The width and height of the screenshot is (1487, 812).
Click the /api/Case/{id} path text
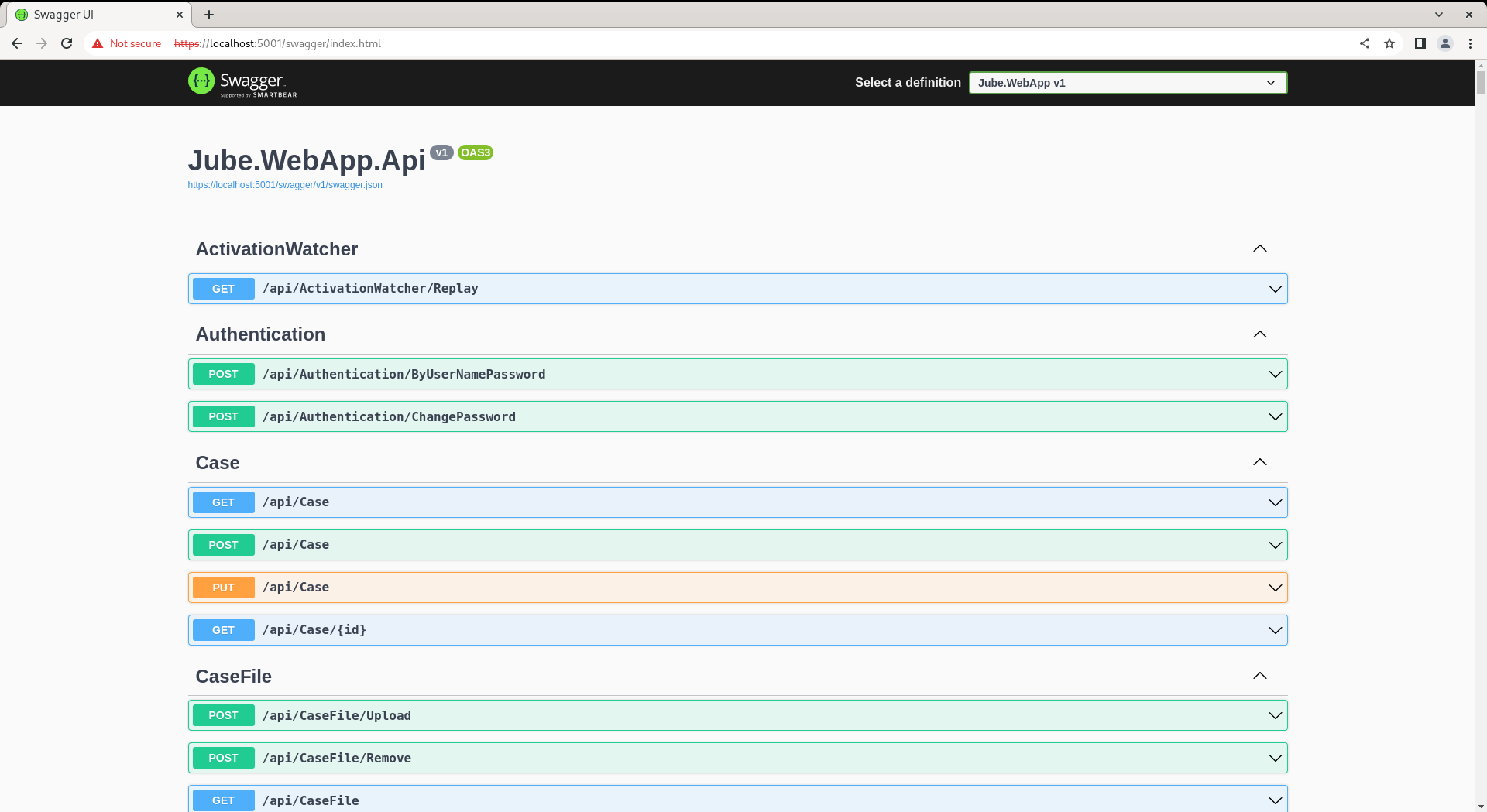coord(314,630)
